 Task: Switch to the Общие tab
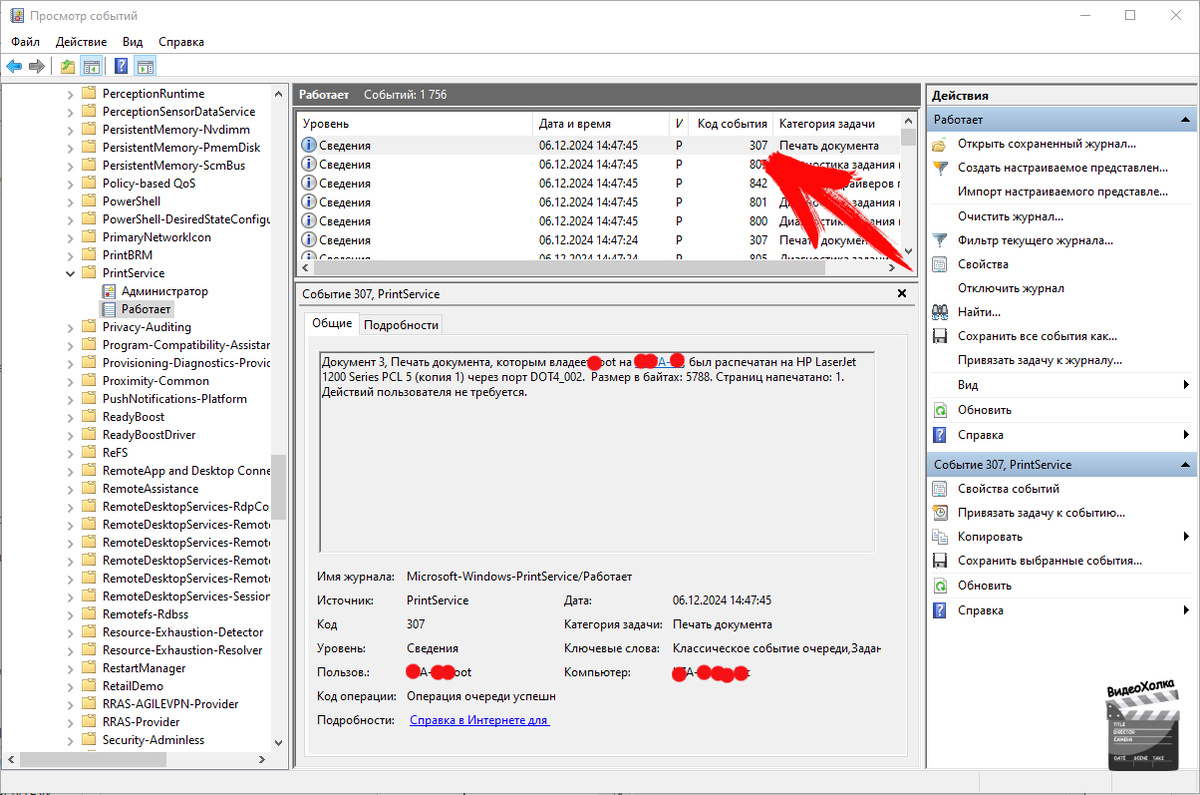[x=332, y=324]
